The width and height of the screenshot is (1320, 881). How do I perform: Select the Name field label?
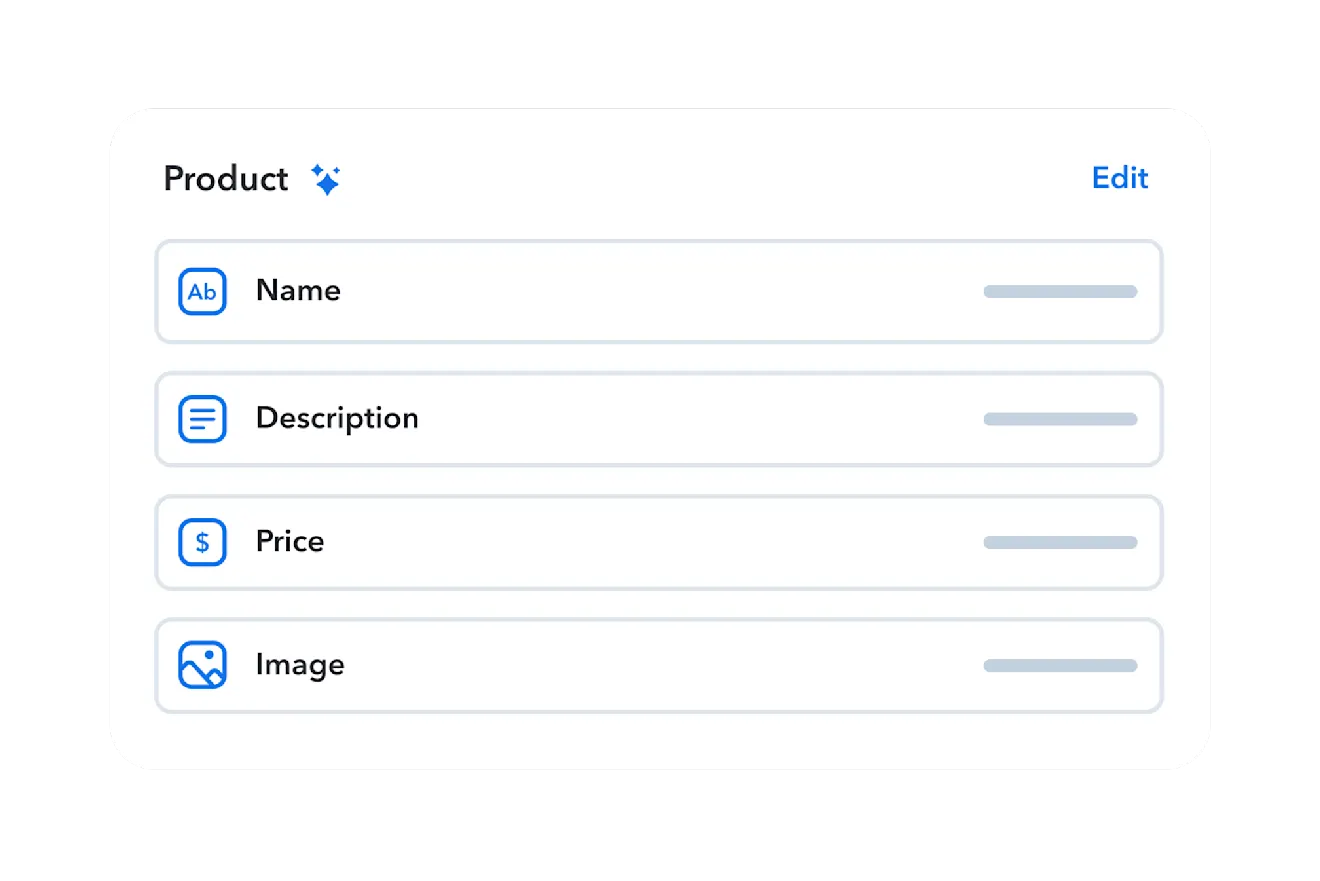click(298, 291)
